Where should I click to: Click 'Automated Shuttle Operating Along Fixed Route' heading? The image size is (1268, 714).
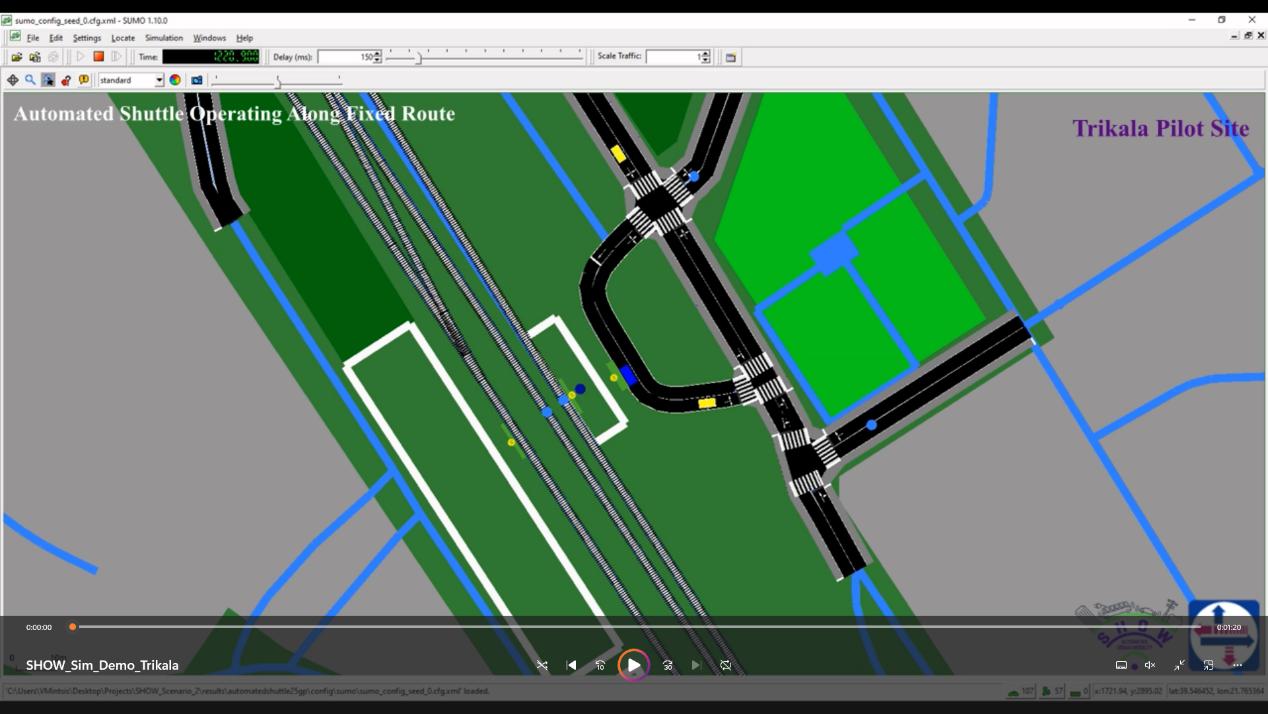[x=234, y=114]
